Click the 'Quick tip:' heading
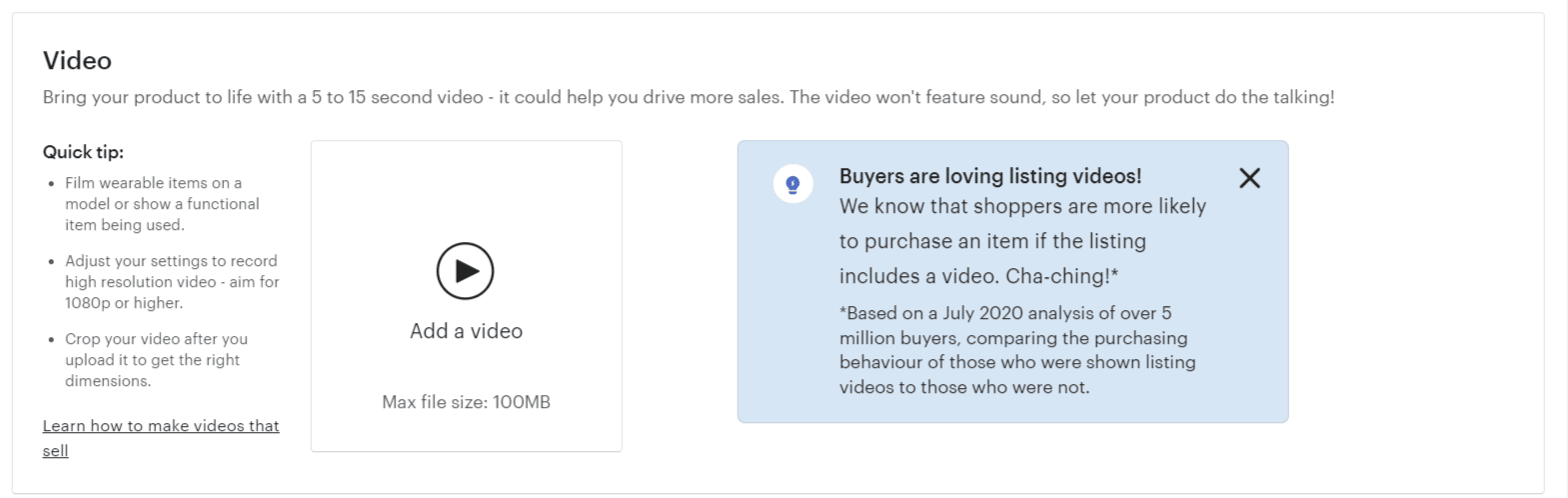Screen dimensions: 1568x498 pos(83,152)
